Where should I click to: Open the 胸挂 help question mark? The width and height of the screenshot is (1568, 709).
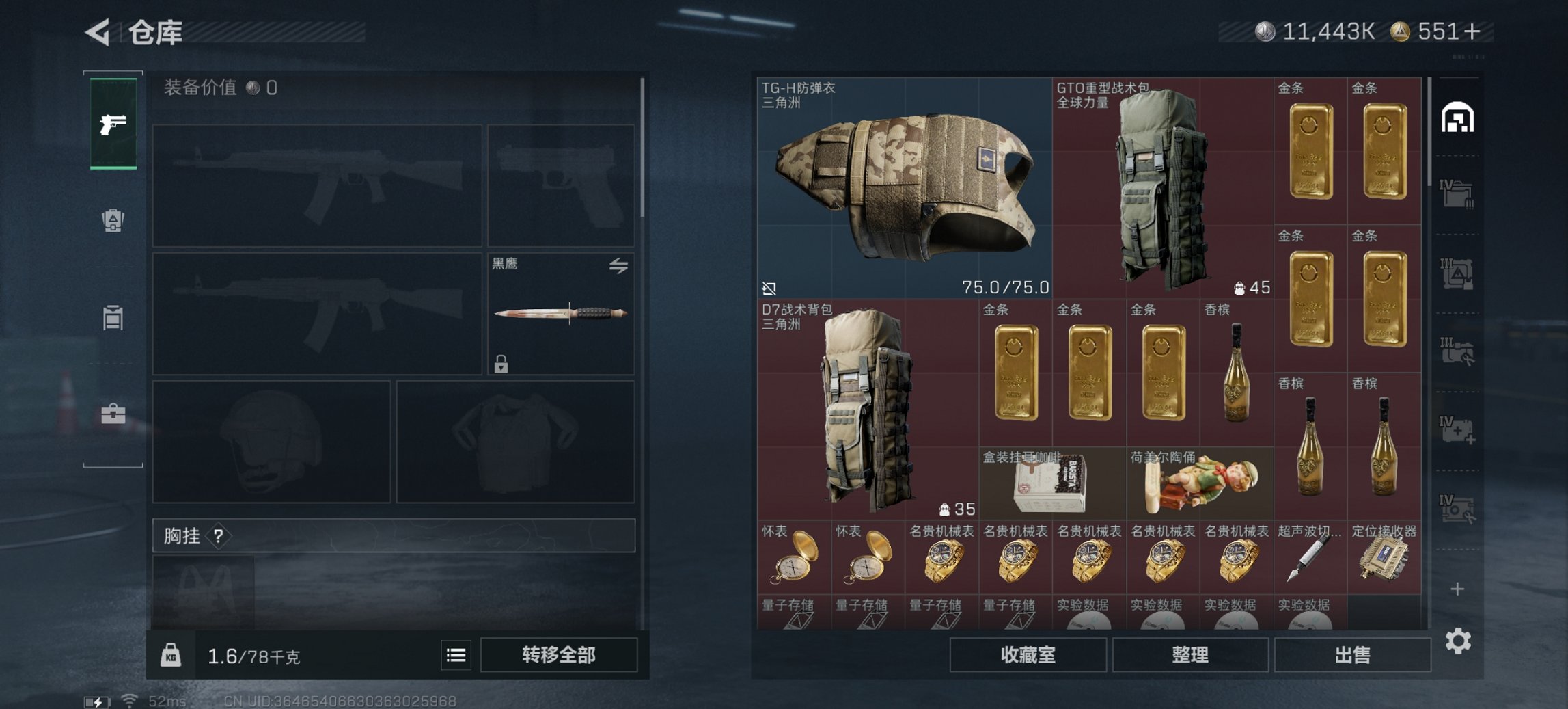218,535
